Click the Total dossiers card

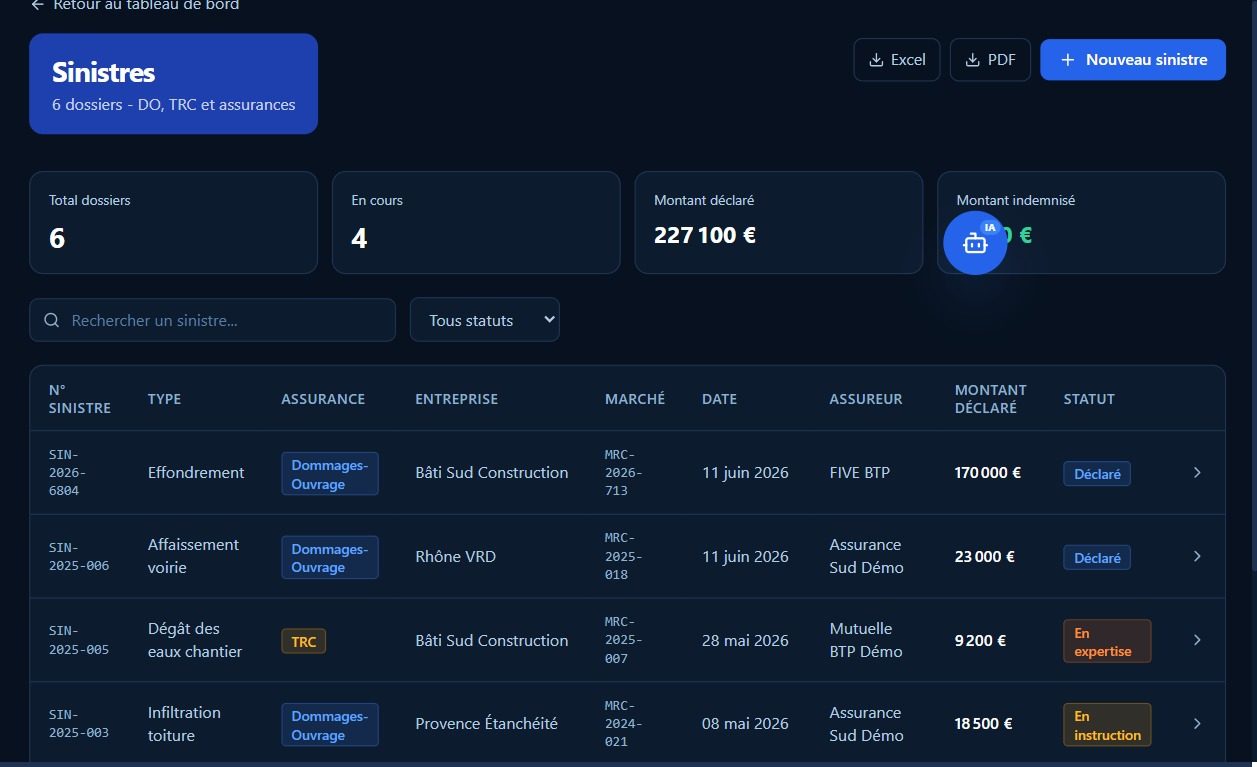click(173, 222)
